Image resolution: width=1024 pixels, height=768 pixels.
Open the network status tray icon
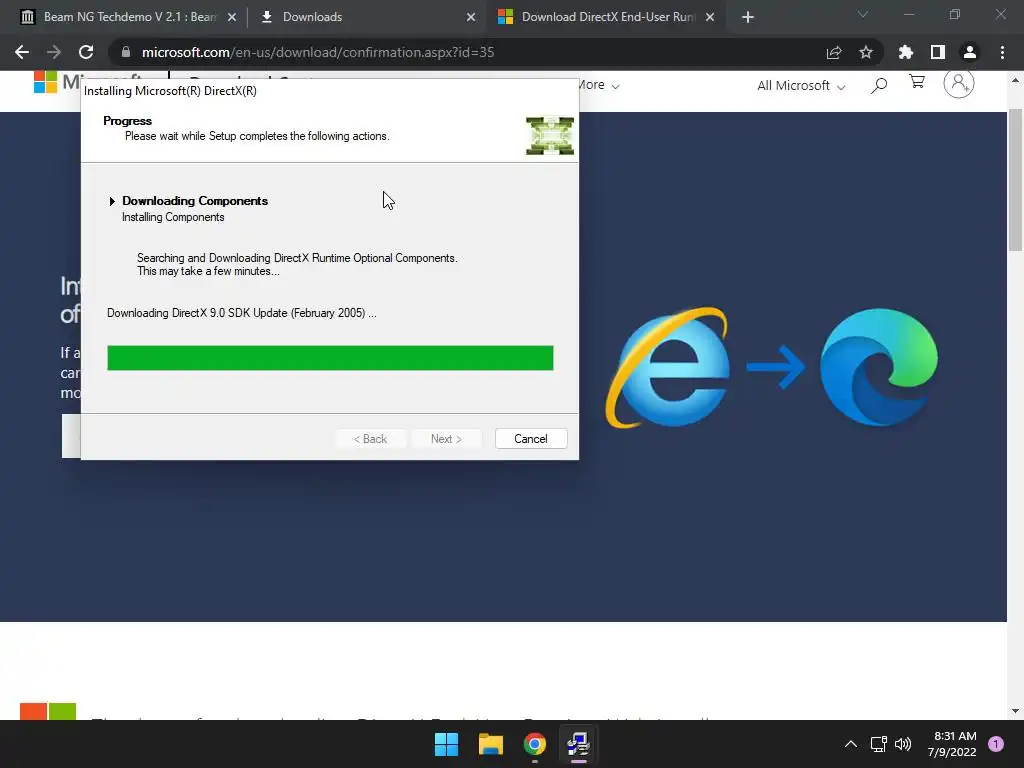coord(879,744)
